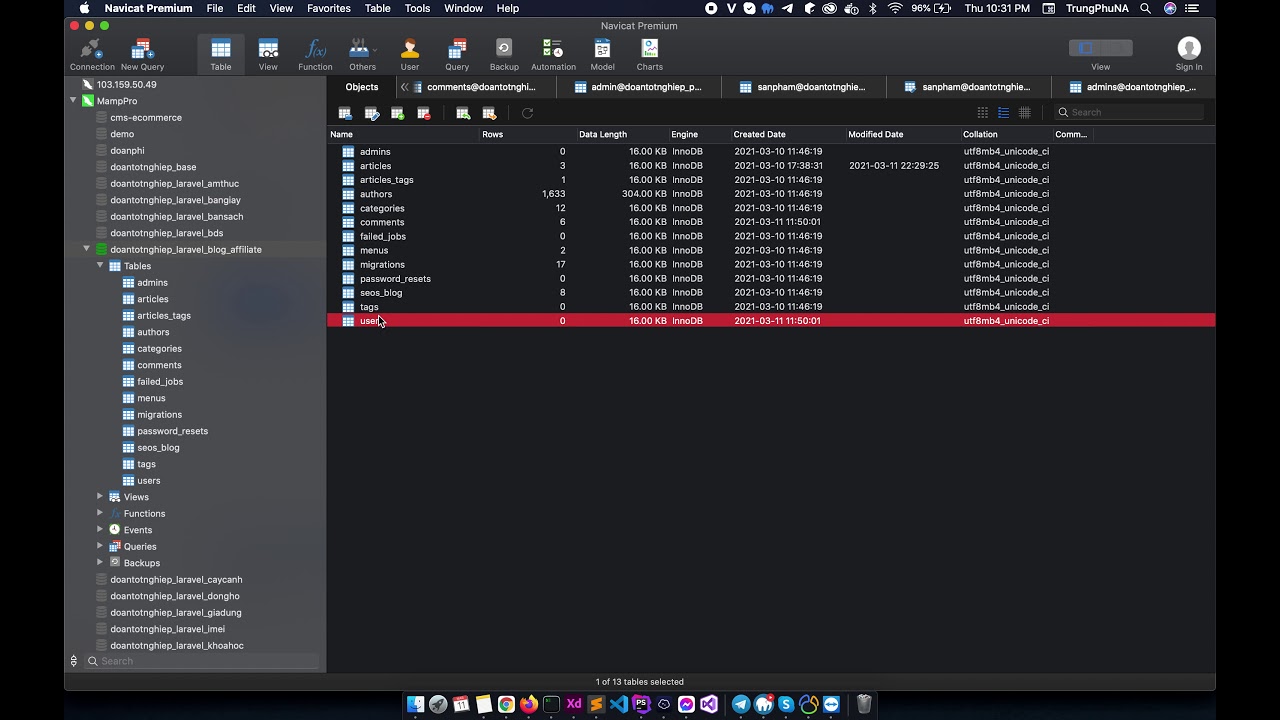Select the seos_blog row in the table list
The image size is (1280, 720).
(x=771, y=293)
